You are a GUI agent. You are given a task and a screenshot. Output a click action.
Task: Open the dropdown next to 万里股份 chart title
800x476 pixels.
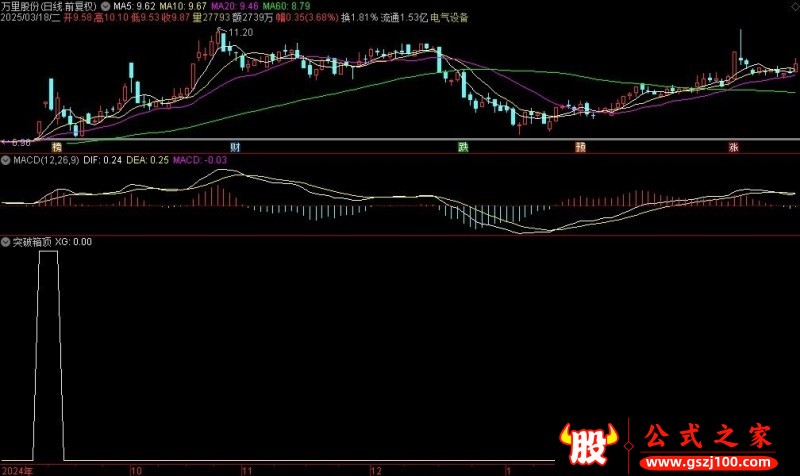(105, 7)
